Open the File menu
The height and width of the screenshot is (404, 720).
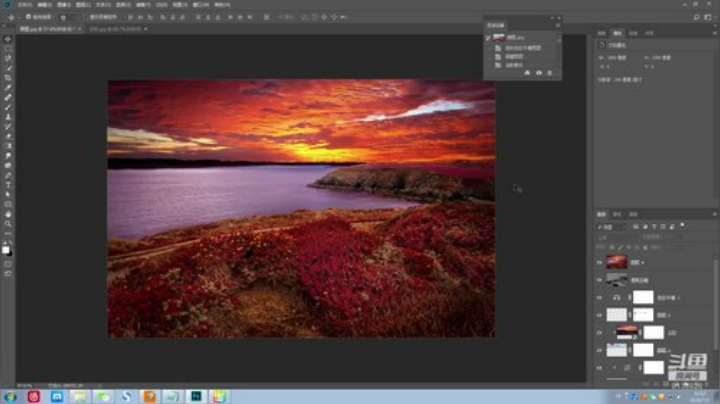point(25,5)
